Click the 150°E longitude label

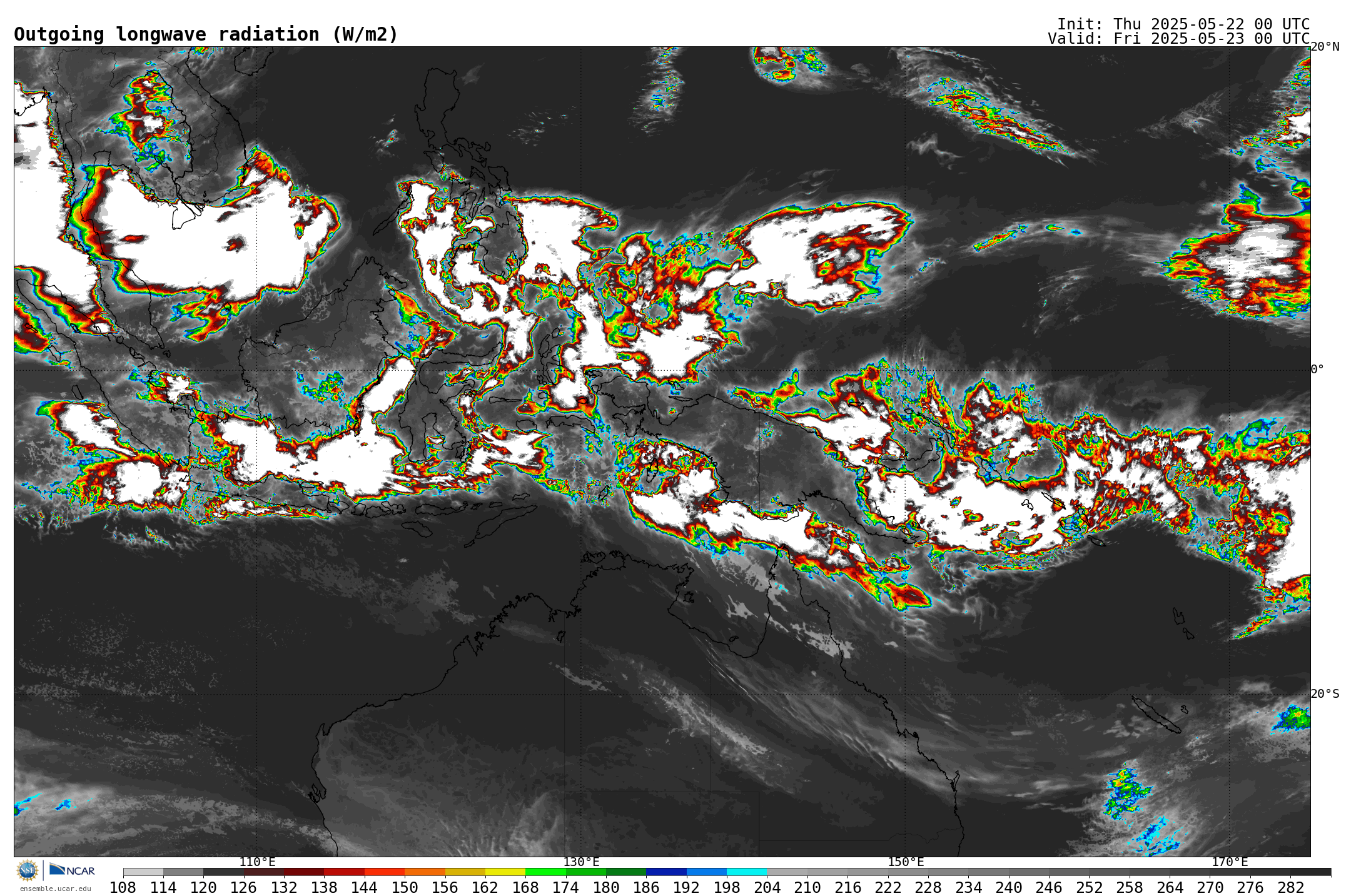point(906,862)
